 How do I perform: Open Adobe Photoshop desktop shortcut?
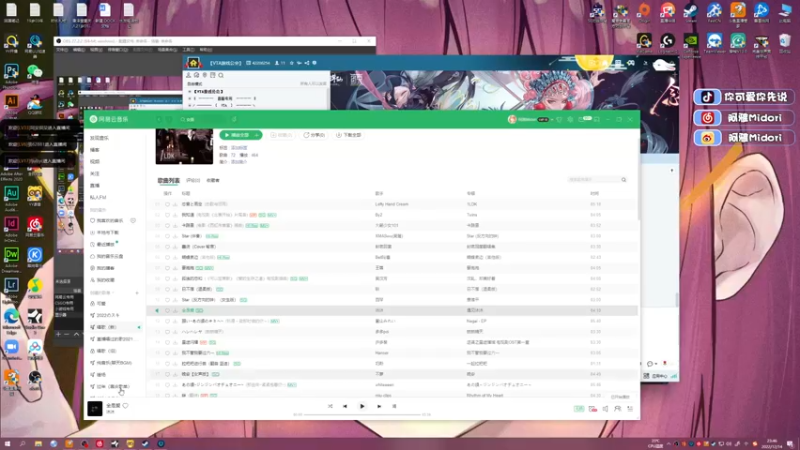[x=11, y=75]
